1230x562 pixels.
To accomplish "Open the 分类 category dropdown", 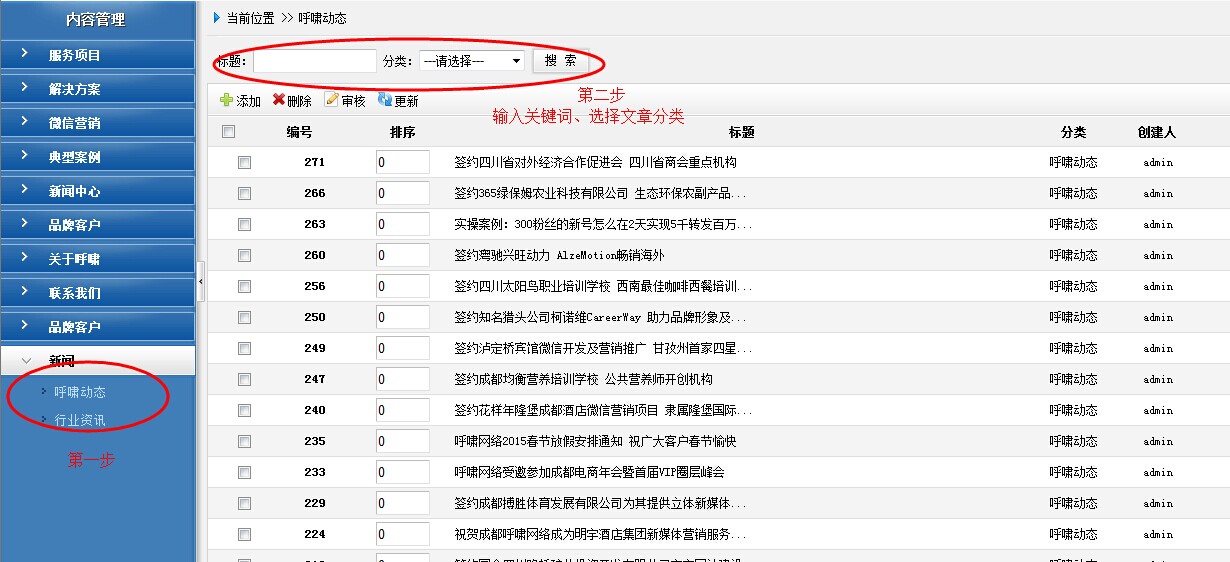I will coord(470,61).
